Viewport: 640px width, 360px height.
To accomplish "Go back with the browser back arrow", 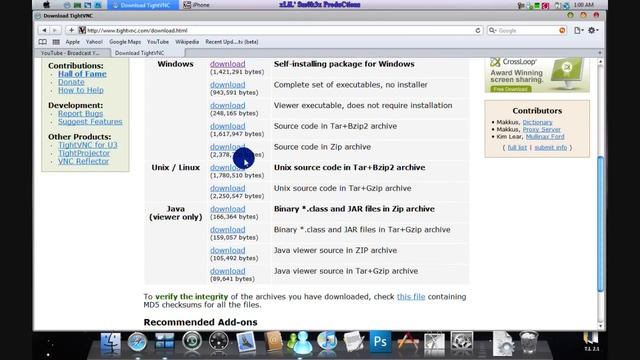I will [x=44, y=30].
